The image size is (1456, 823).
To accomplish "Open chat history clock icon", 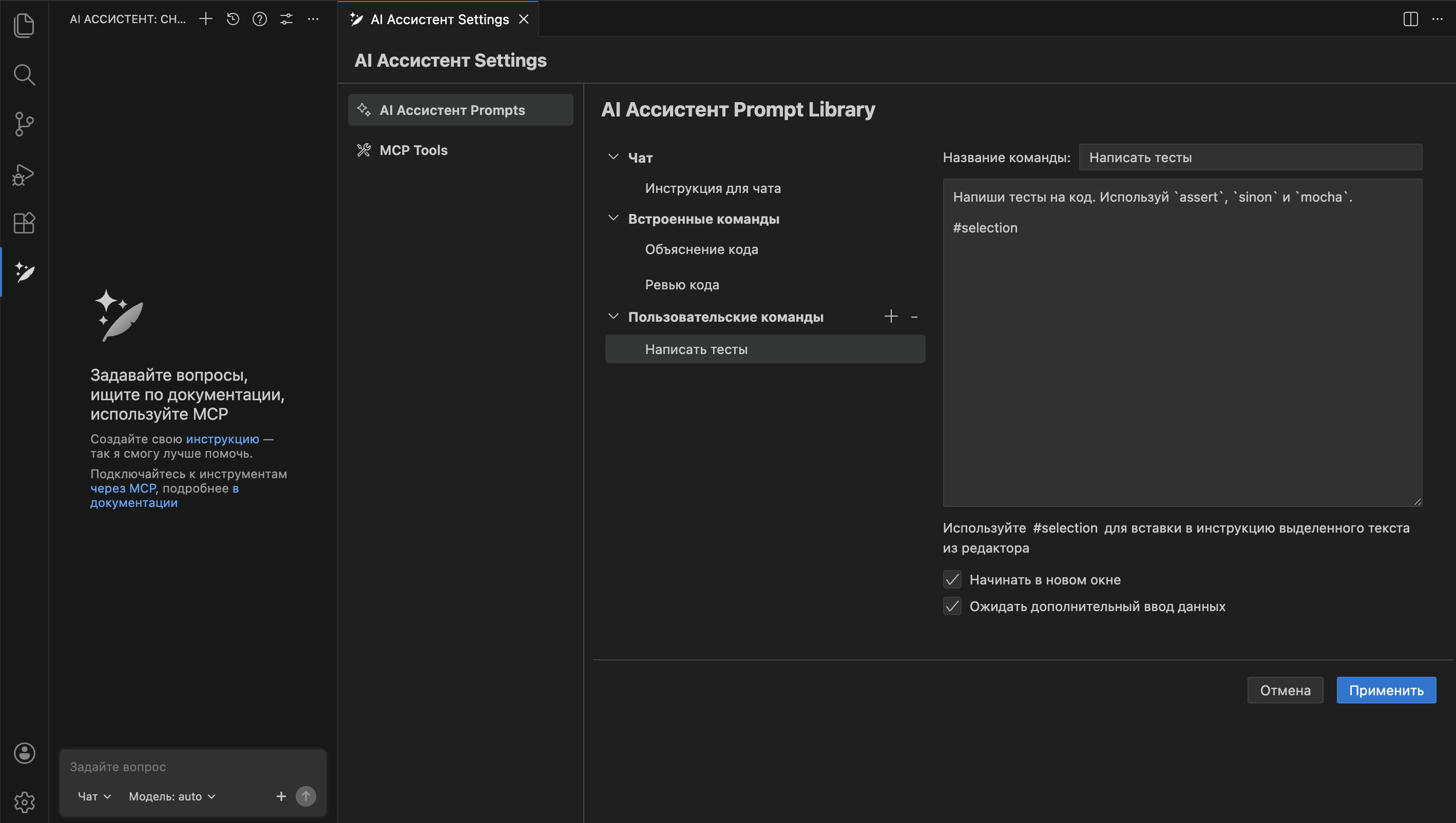I will 233,19.
